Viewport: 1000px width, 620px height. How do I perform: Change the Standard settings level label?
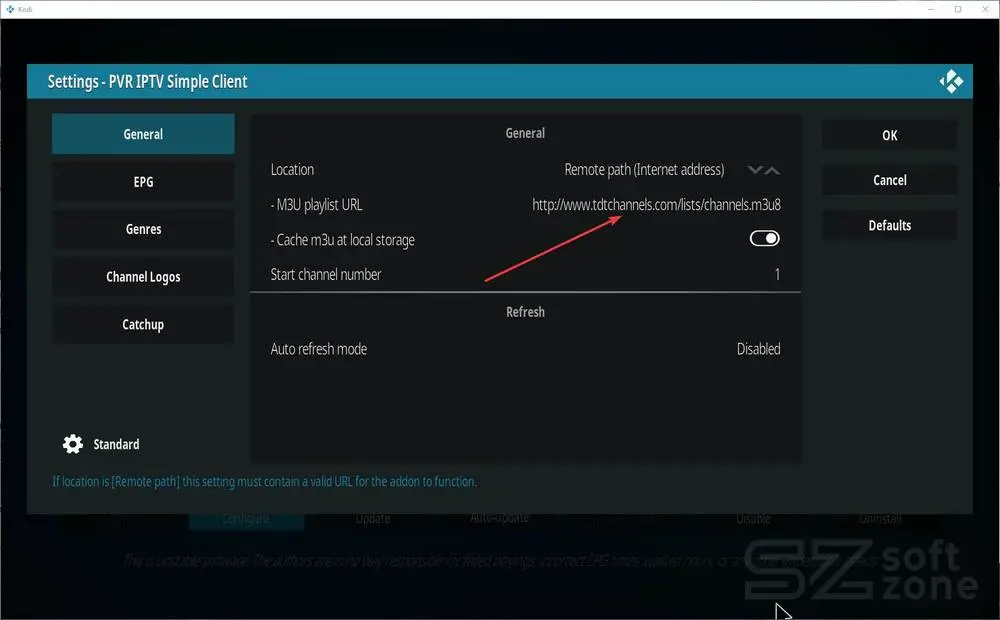116,444
